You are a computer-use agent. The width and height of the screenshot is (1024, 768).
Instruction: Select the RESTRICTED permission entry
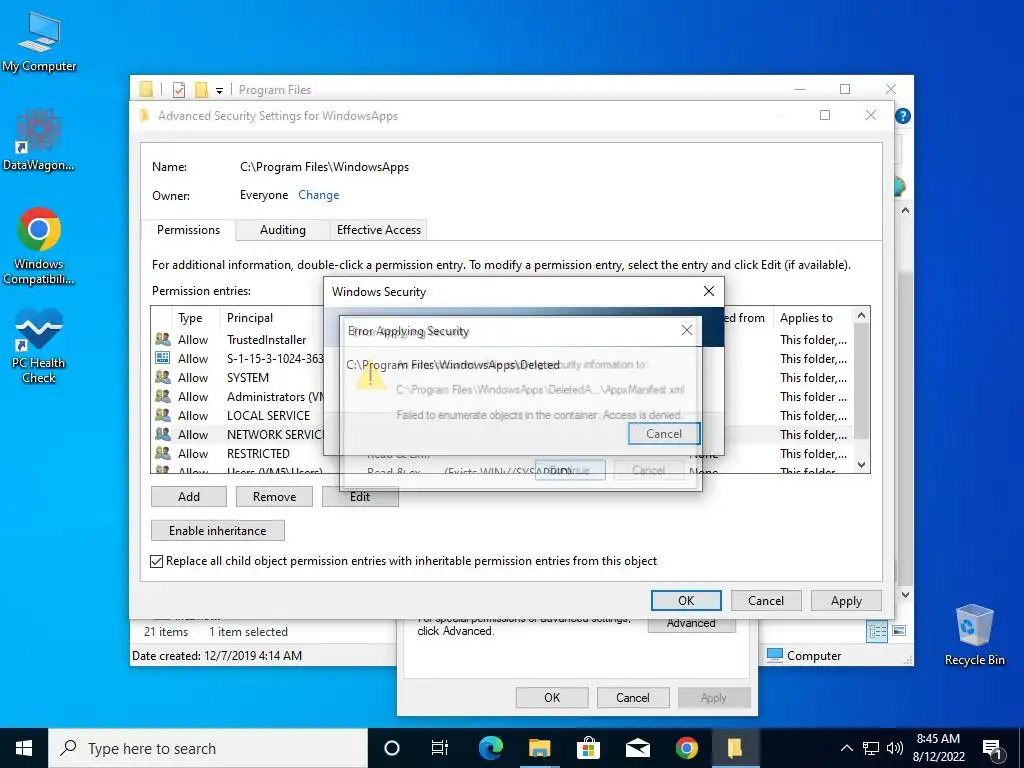point(501,453)
